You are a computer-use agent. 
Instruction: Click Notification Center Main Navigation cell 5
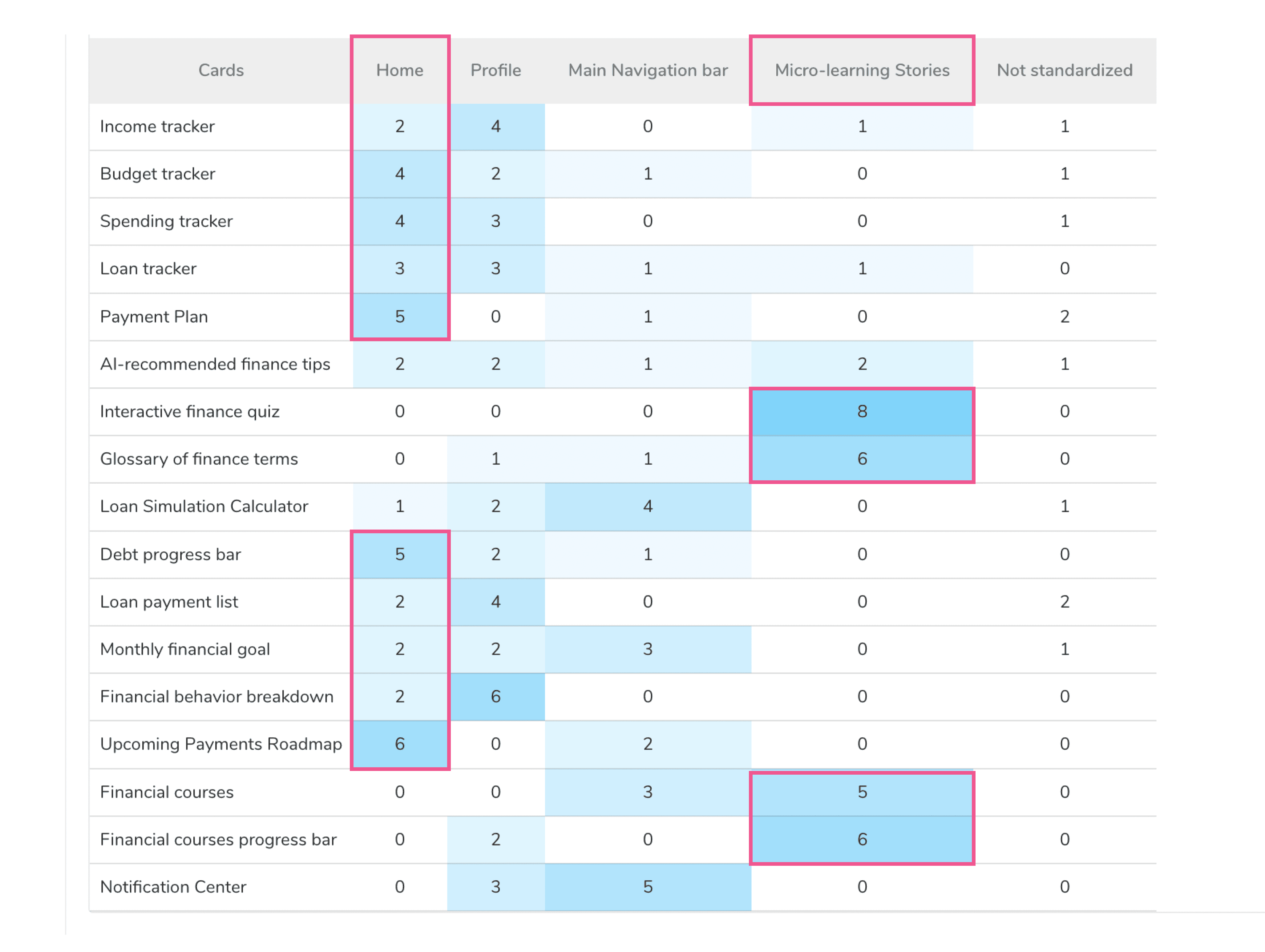pyautogui.click(x=647, y=886)
